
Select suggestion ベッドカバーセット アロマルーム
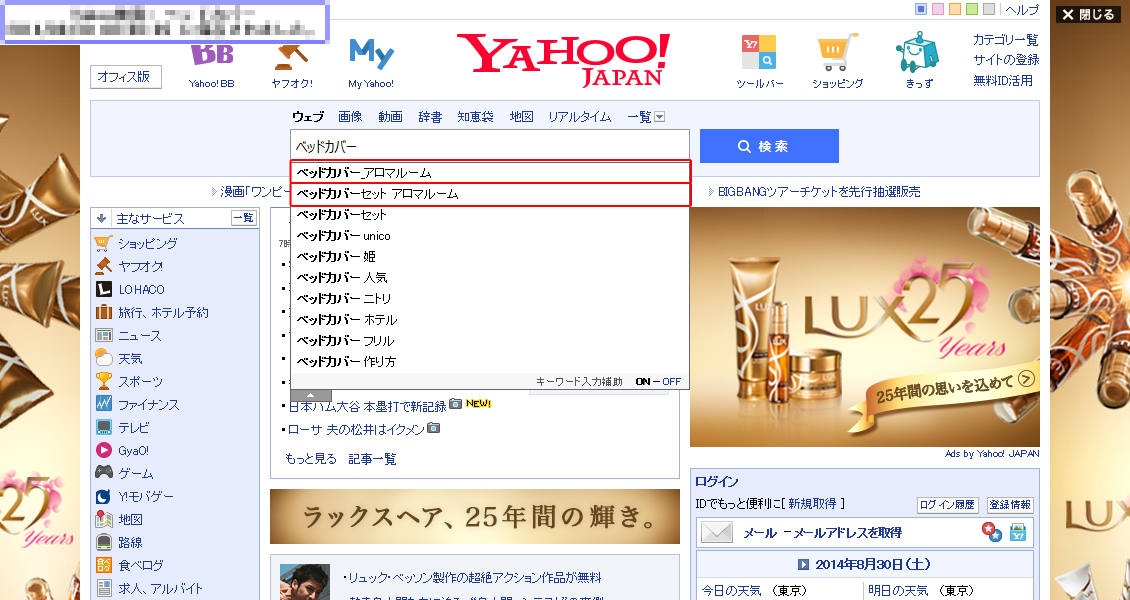490,194
